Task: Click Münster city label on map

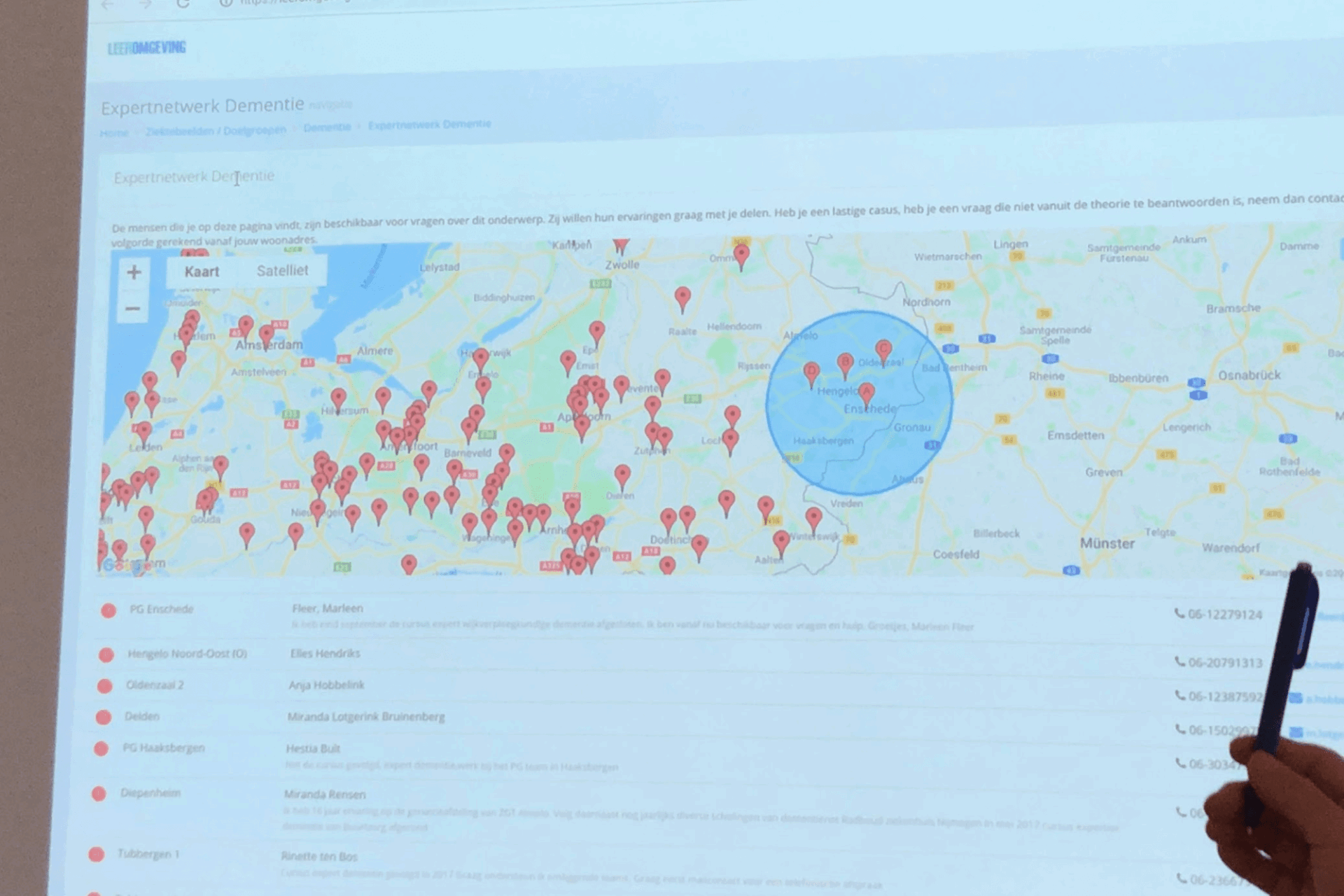Action: coord(1107,544)
